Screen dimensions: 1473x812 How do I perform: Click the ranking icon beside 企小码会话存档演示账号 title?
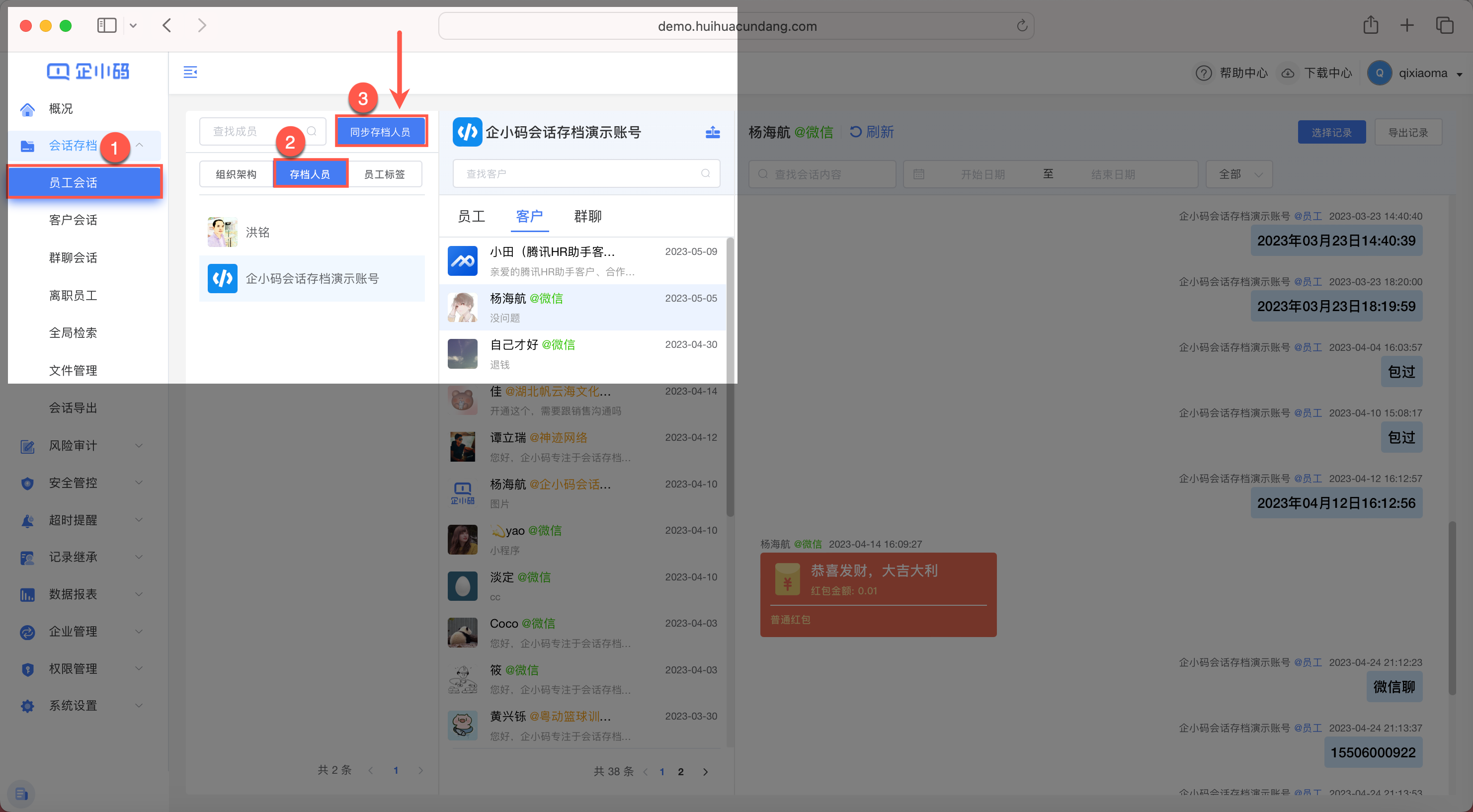[x=713, y=132]
